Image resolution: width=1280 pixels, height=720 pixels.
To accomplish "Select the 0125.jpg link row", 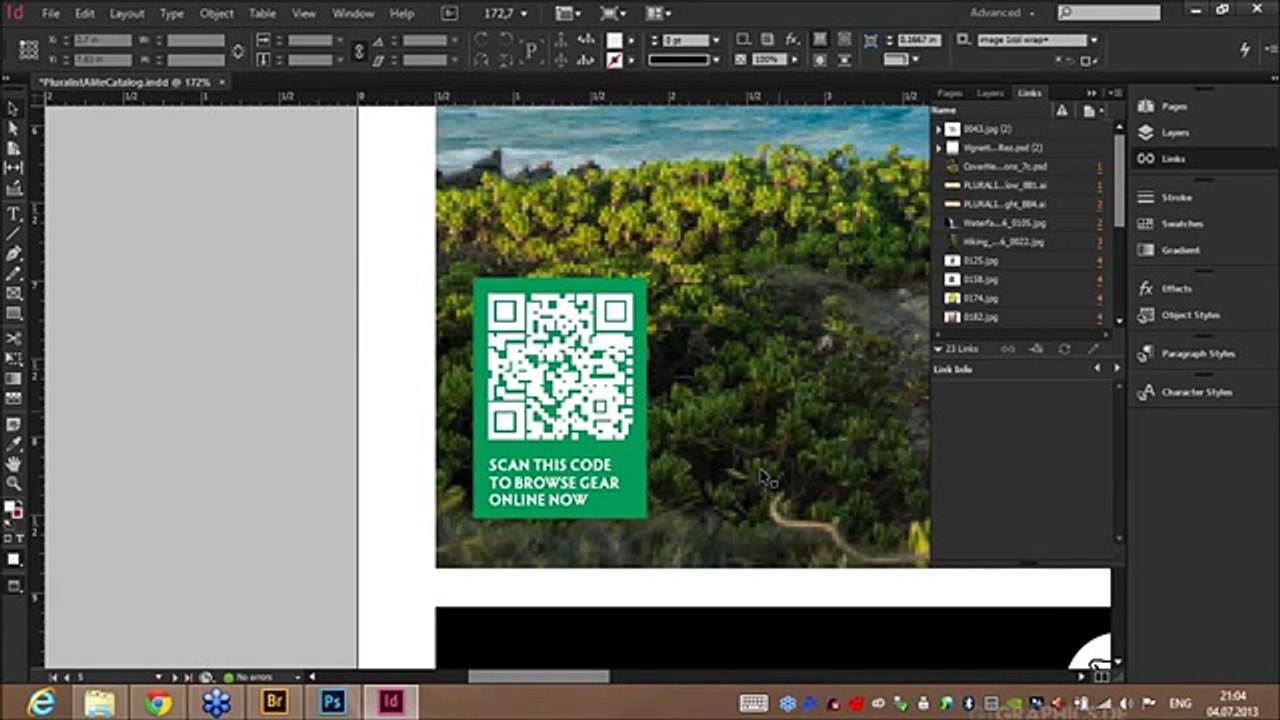I will pos(1020,261).
